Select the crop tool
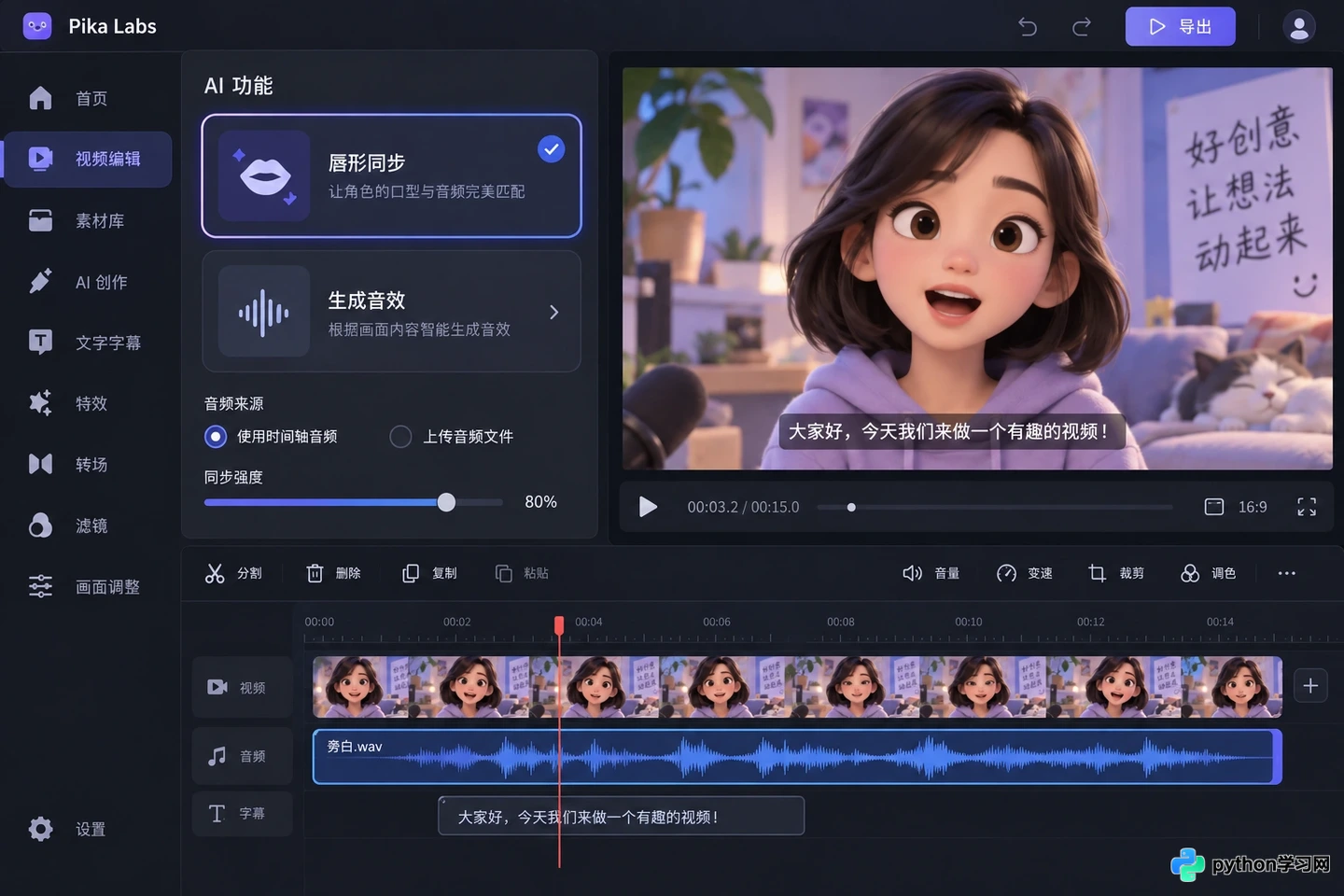The height and width of the screenshot is (896, 1344). 1115,573
